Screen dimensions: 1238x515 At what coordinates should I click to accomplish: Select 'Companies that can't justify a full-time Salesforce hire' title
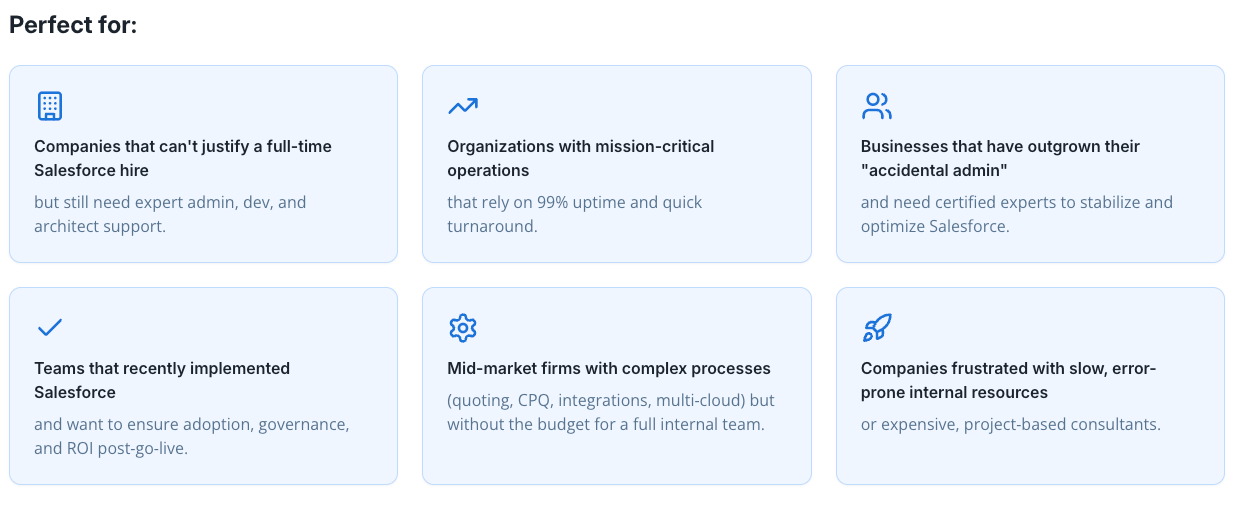[183, 158]
